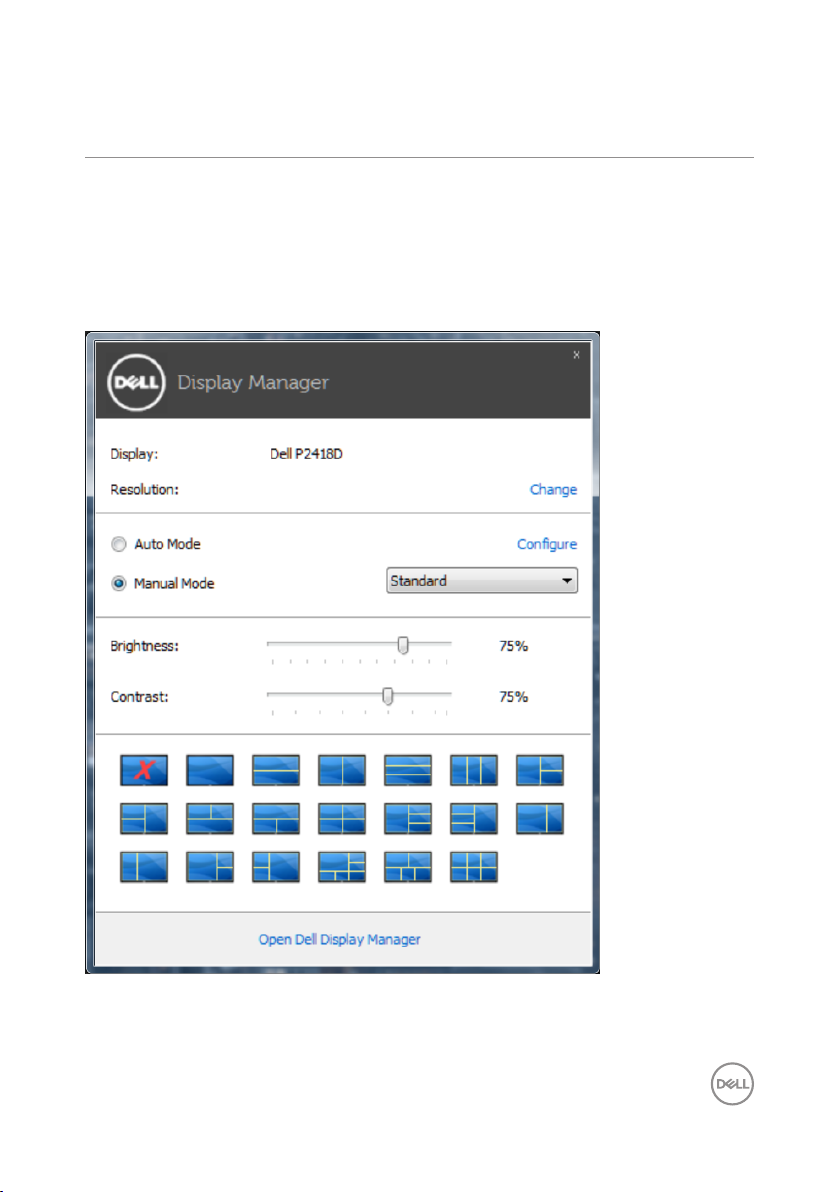Click the Configure link for Auto Mode
This screenshot has height=1192, width=840.
[547, 545]
